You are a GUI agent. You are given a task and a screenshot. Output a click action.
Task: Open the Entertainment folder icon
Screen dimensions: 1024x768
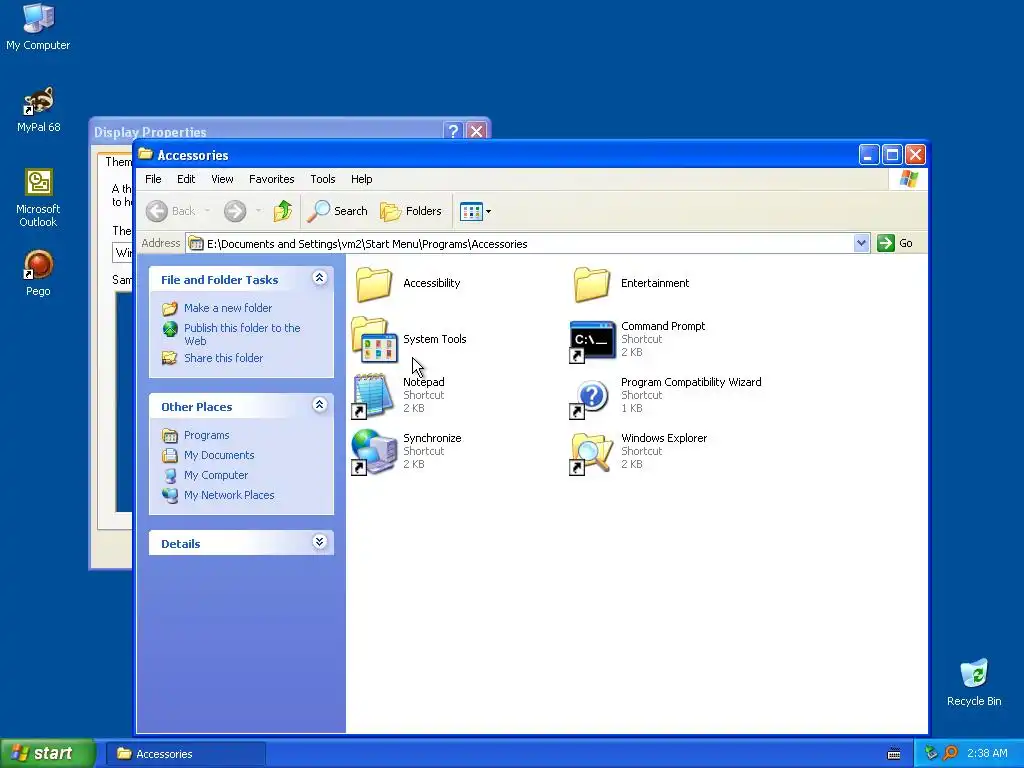coord(592,283)
